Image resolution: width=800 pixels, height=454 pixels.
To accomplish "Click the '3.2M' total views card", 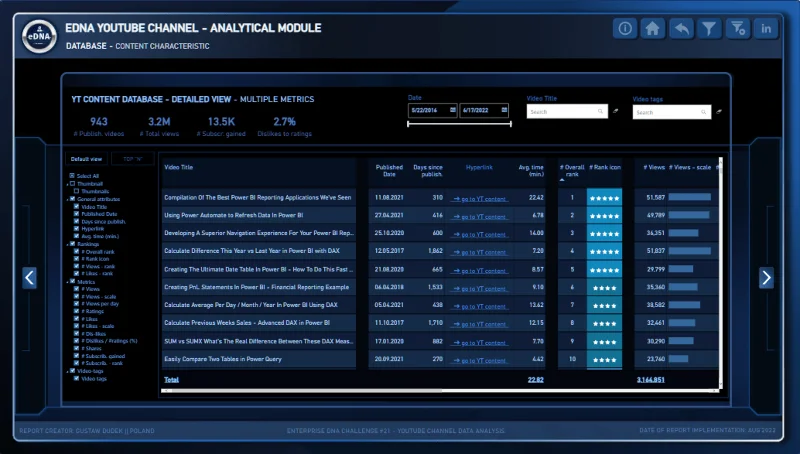I will pos(159,127).
